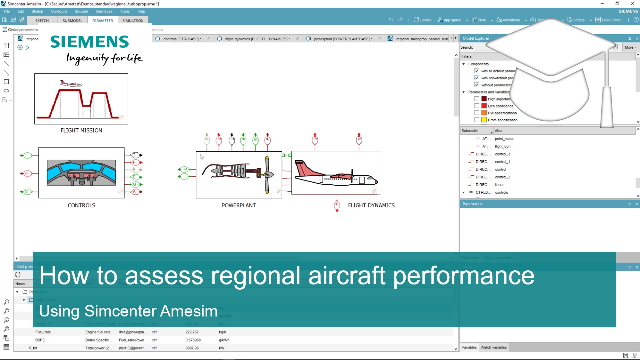Close the controls document tab
Viewport: 640px width, 360px height.
click(208, 38)
